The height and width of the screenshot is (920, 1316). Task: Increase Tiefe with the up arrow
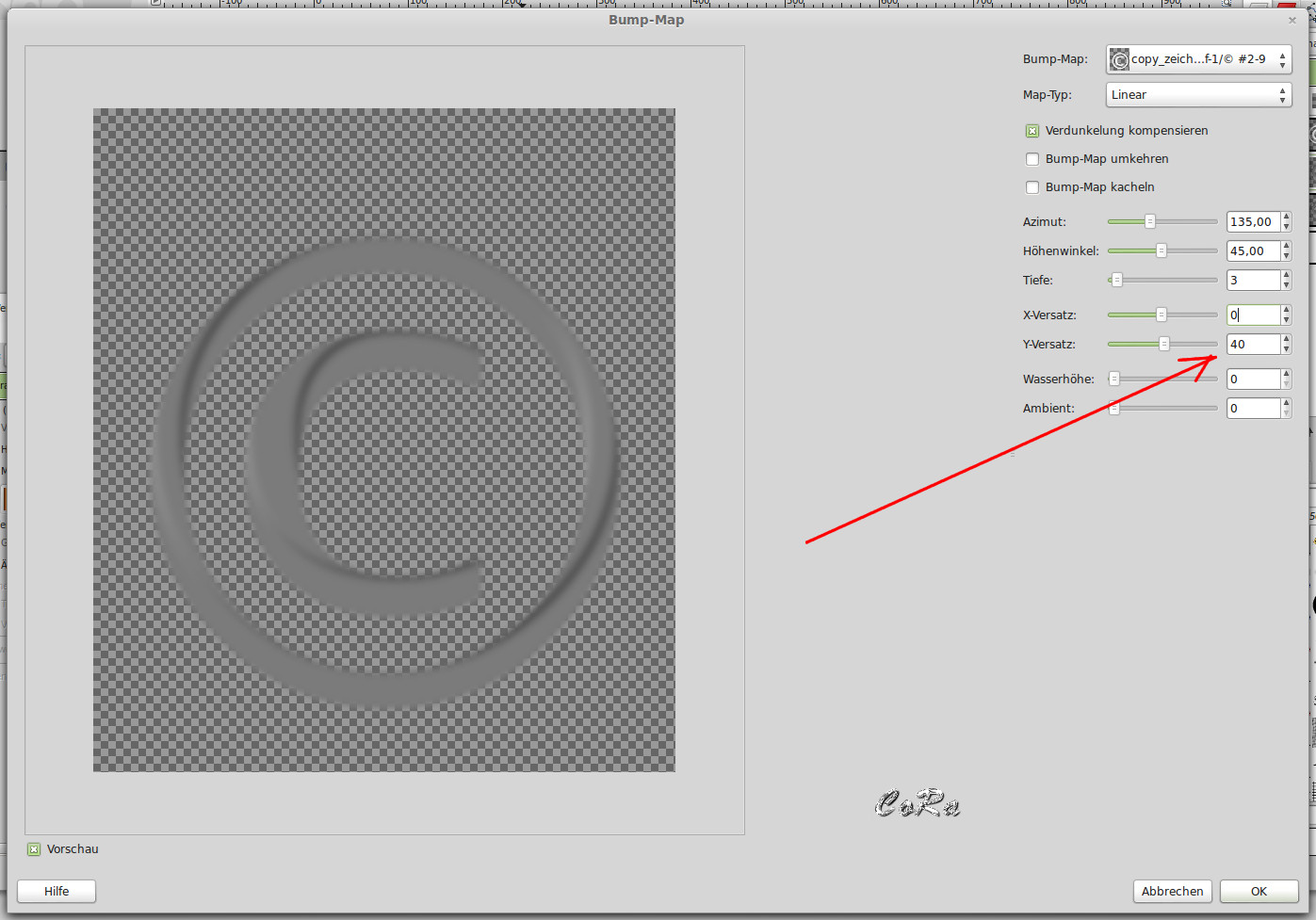click(x=1287, y=276)
